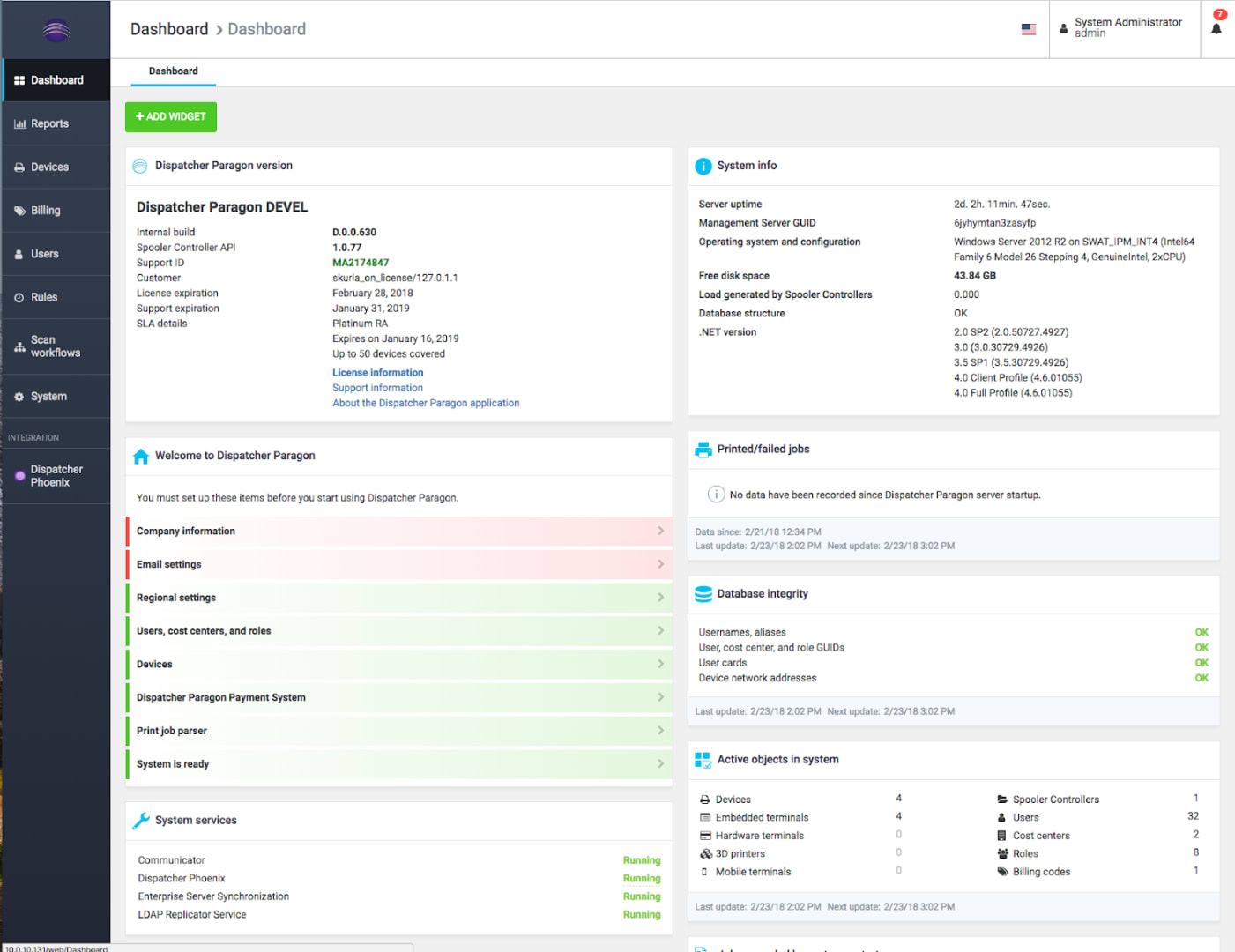Click the Welcome home icon
The width and height of the screenshot is (1235, 952).
click(x=141, y=457)
